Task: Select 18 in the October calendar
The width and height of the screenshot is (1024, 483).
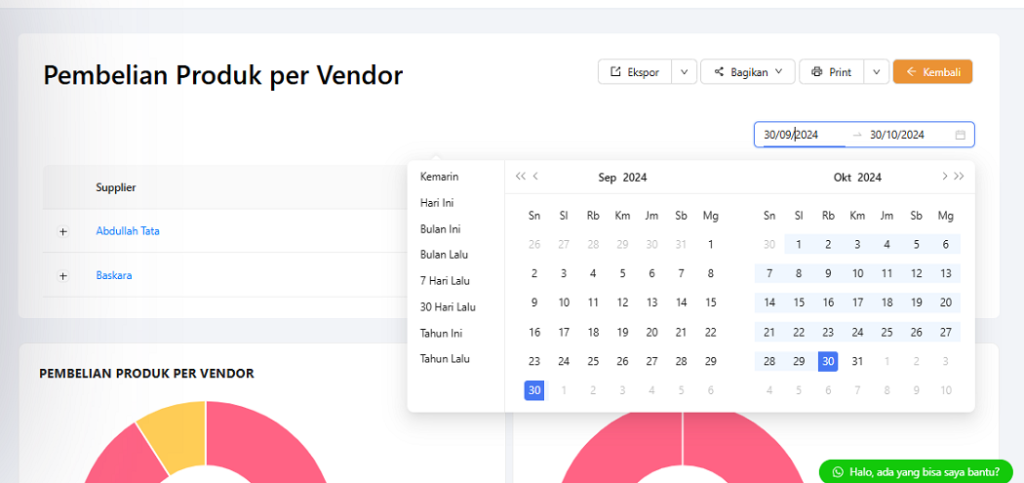Action: pos(887,303)
